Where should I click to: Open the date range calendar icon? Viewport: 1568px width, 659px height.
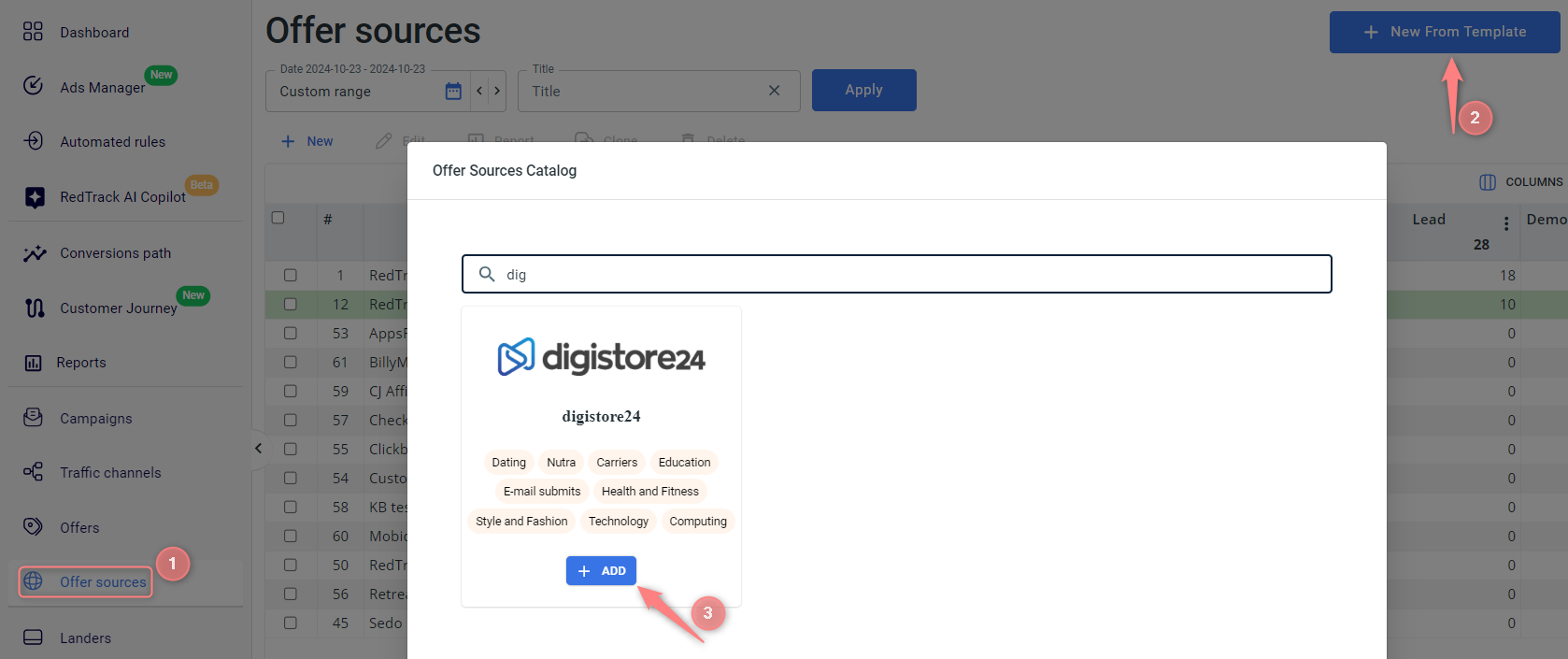[453, 91]
